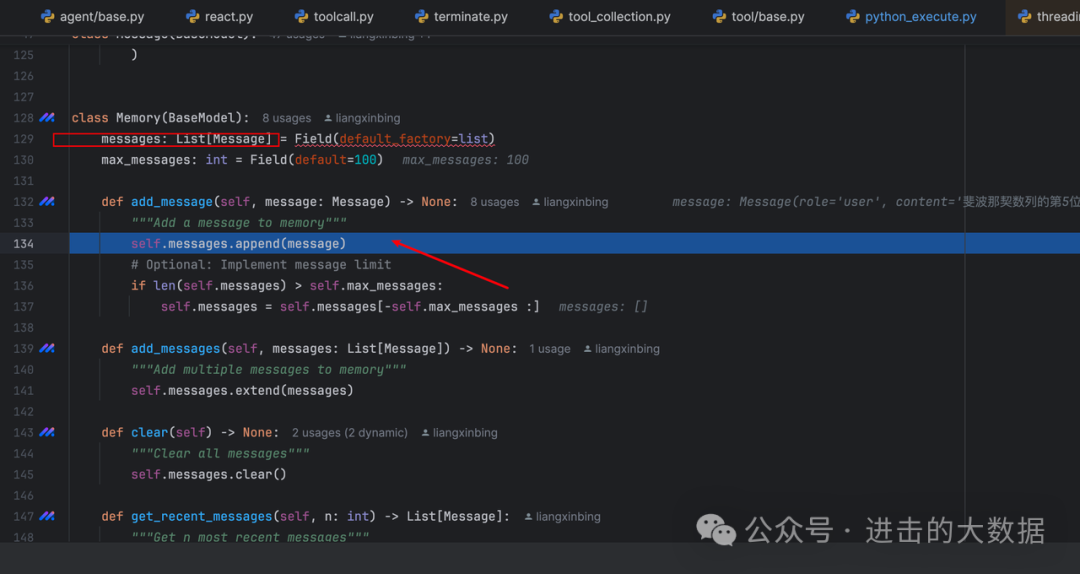
Task: Open the python_execute.py tab
Action: pos(911,17)
